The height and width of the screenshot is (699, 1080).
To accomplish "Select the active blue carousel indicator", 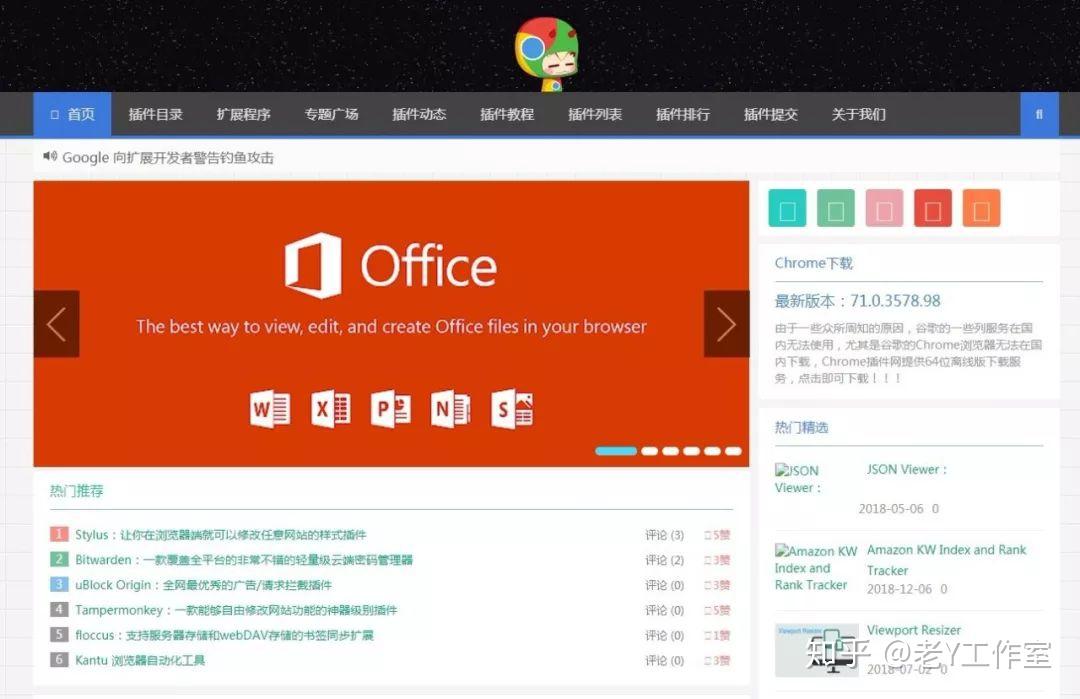I will tap(616, 451).
